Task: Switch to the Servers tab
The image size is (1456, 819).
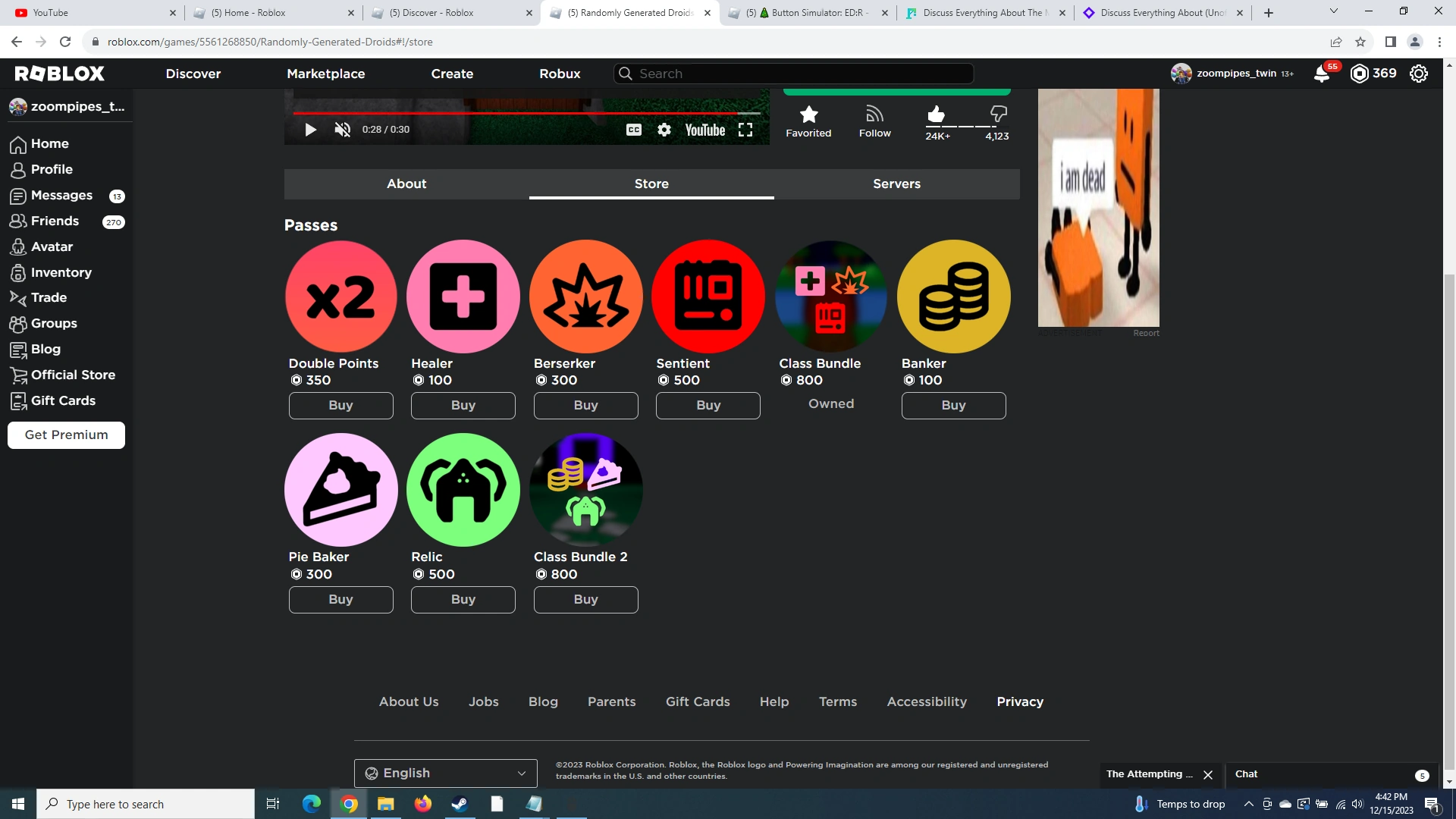Action: [x=896, y=184]
